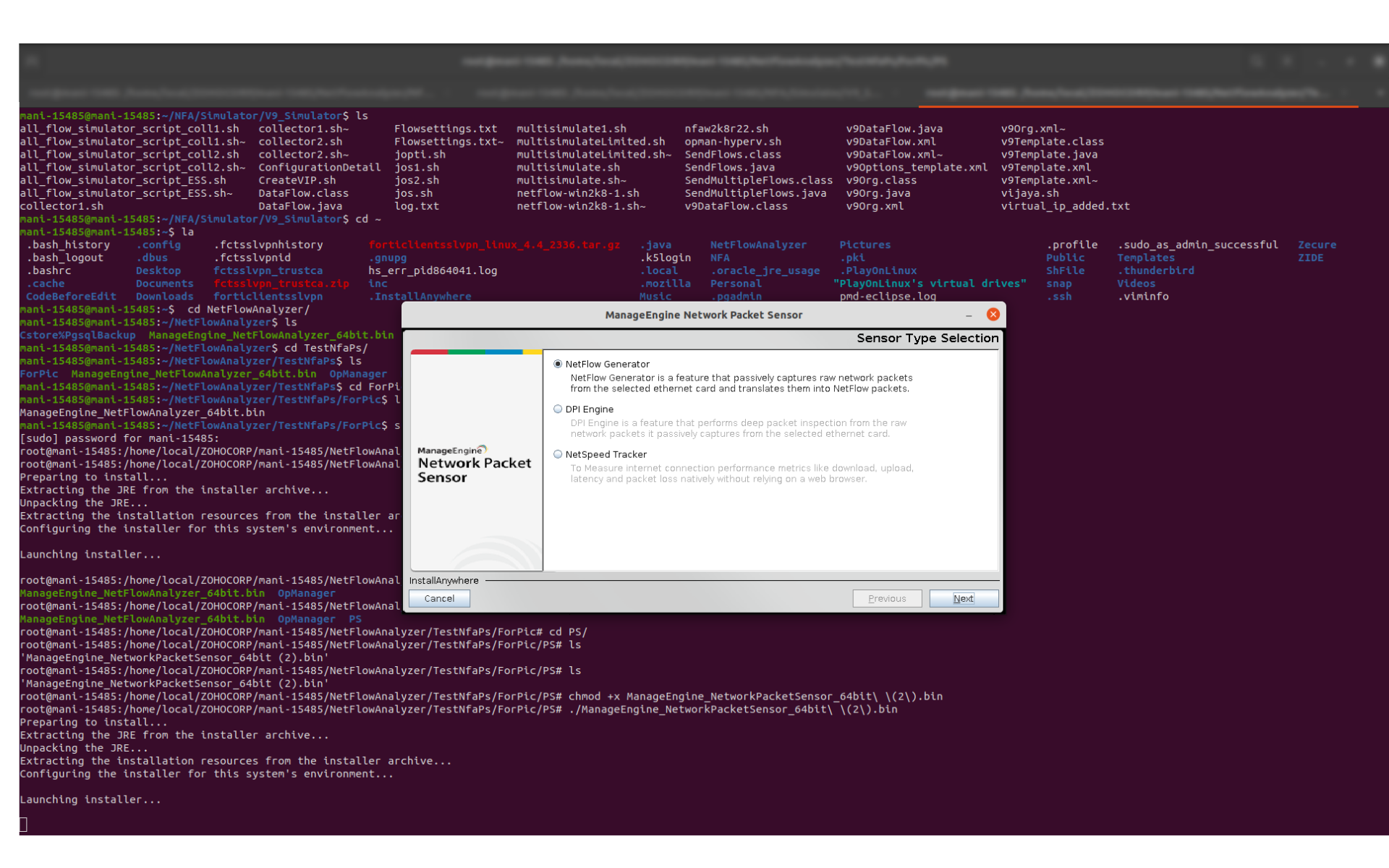The image size is (1389, 868).
Task: Click the disabled Previous button
Action: [887, 598]
